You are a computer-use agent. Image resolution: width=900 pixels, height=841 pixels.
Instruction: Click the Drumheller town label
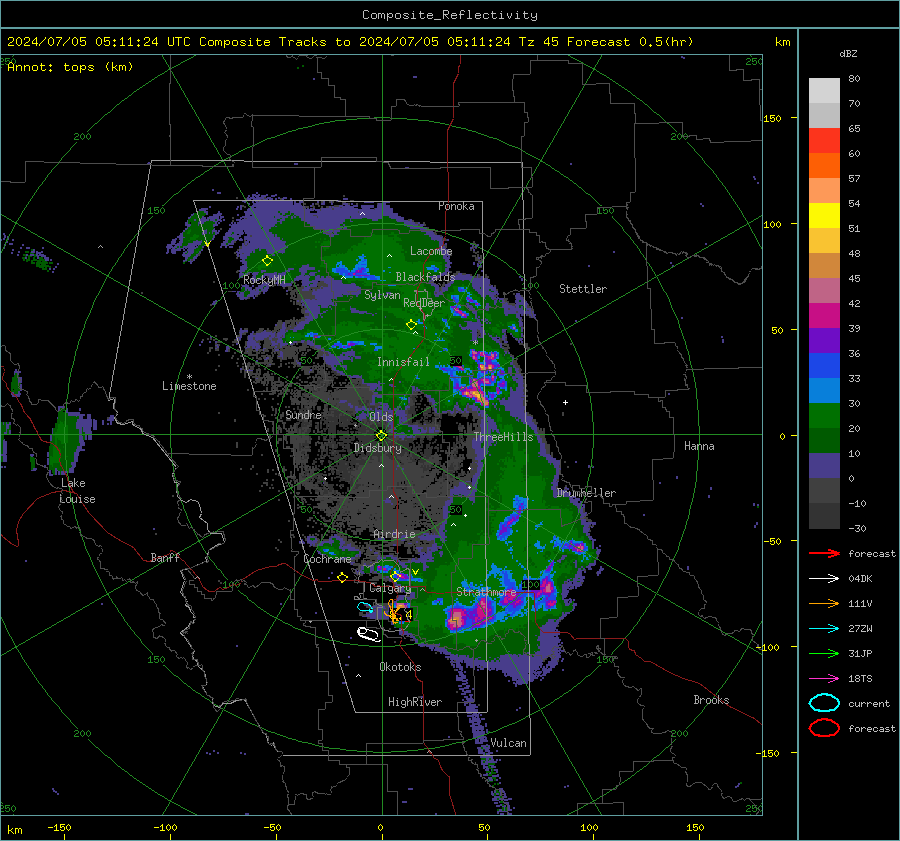tap(586, 493)
